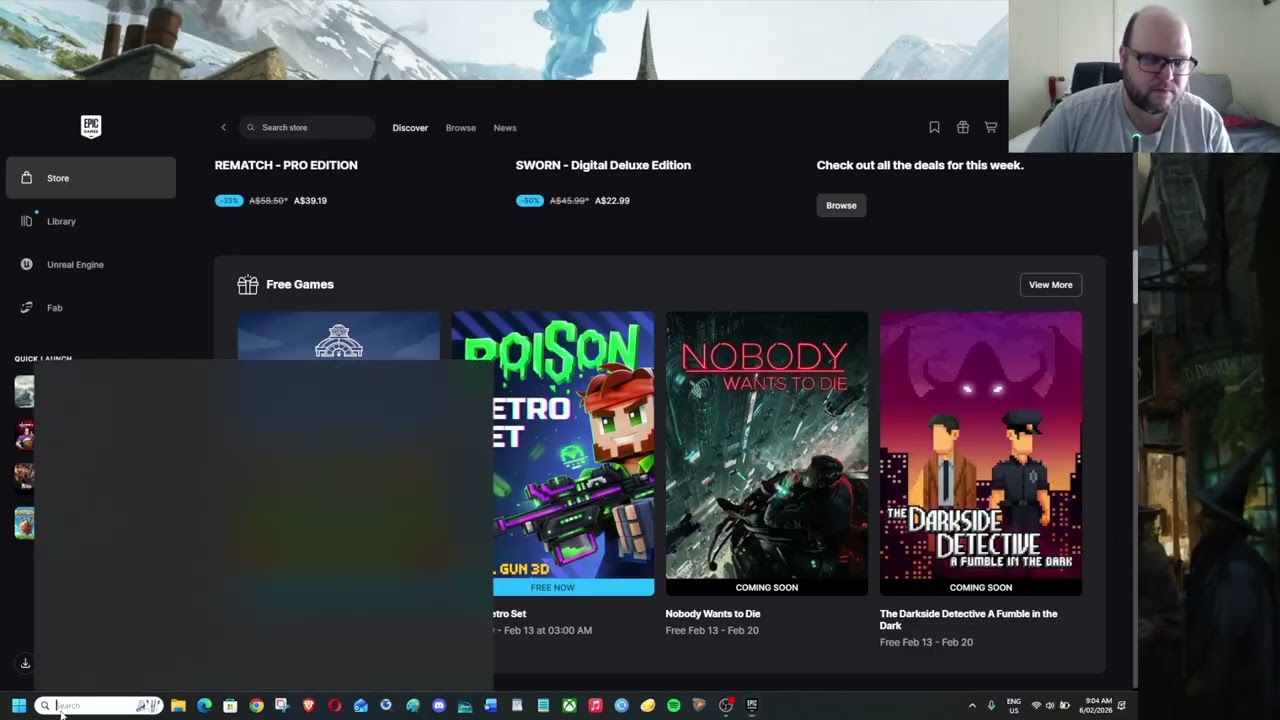Open the Poison Retro Set cover art

pyautogui.click(x=573, y=445)
